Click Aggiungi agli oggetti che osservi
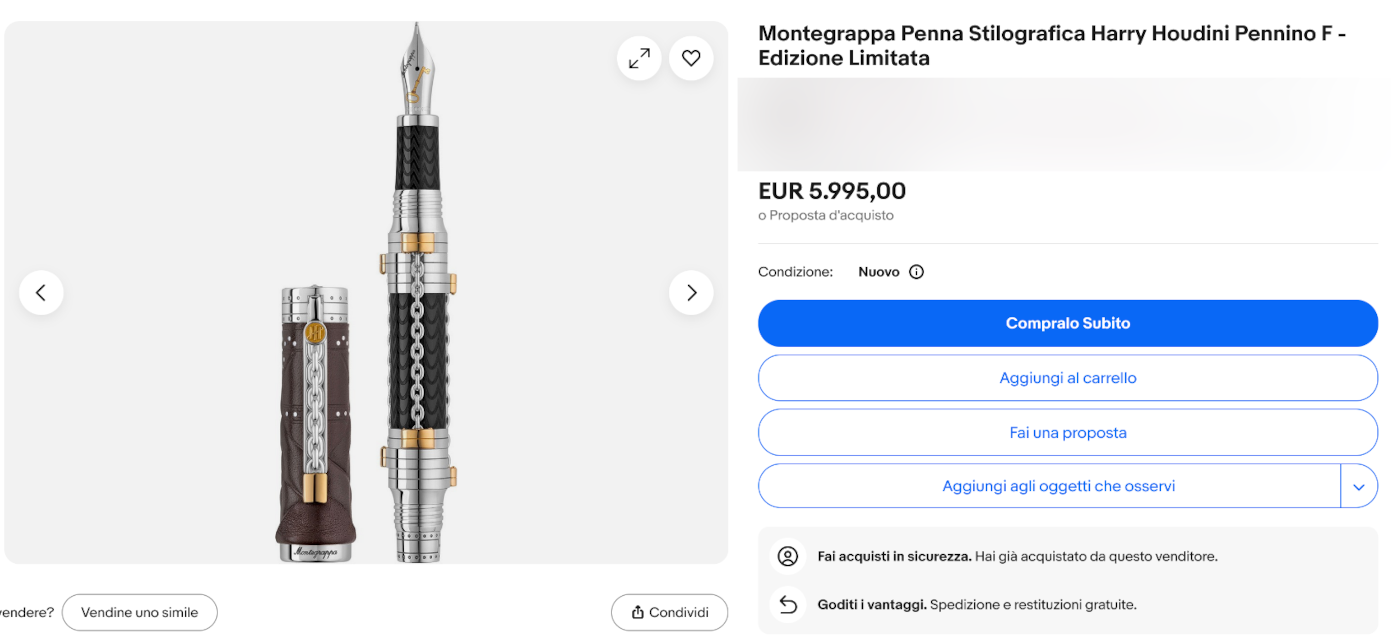Image resolution: width=1400 pixels, height=639 pixels. tap(1058, 487)
